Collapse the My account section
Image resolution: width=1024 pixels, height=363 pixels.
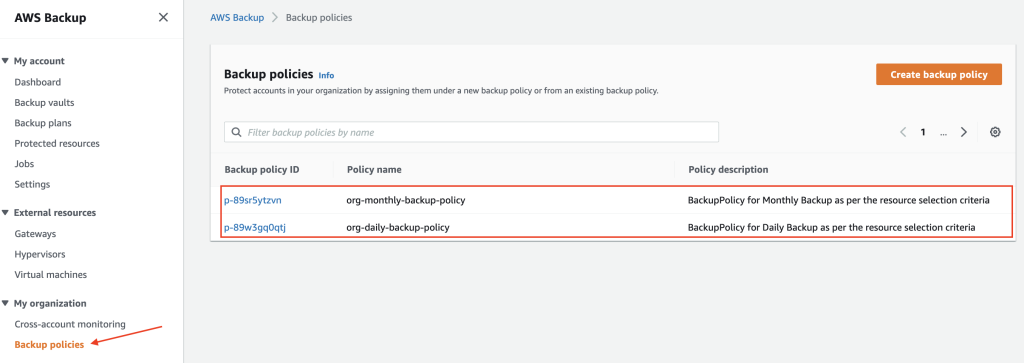click(x=6, y=61)
